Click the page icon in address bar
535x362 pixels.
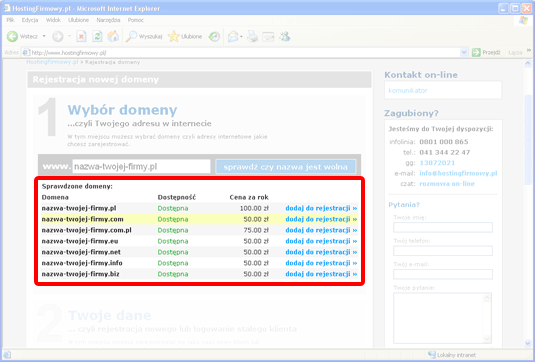26,53
